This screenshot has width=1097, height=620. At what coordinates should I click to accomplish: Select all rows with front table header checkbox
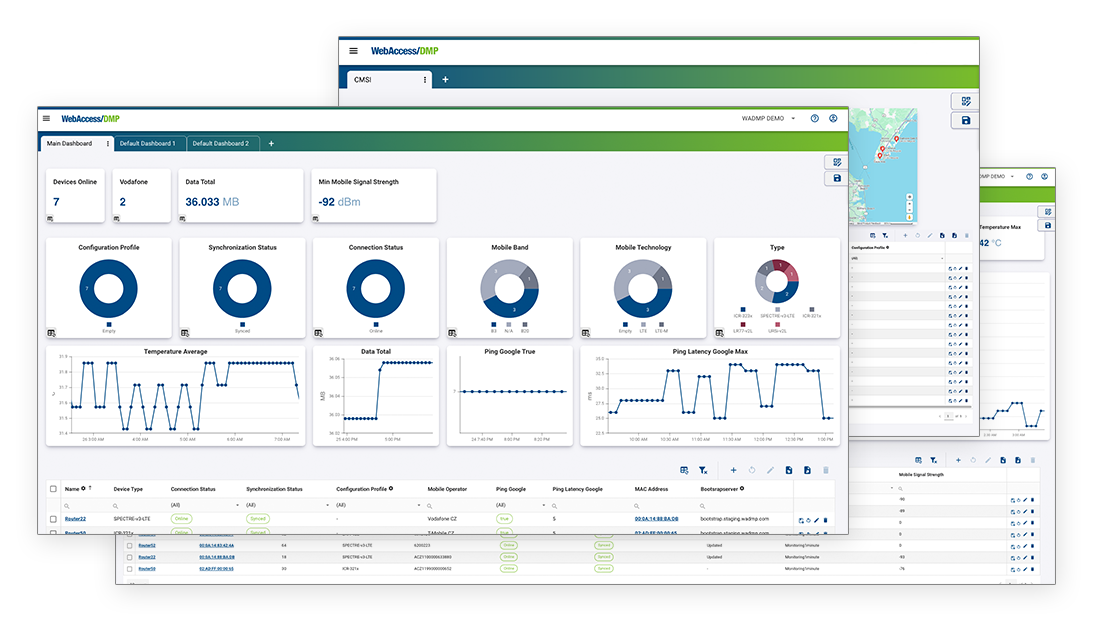(x=53, y=488)
